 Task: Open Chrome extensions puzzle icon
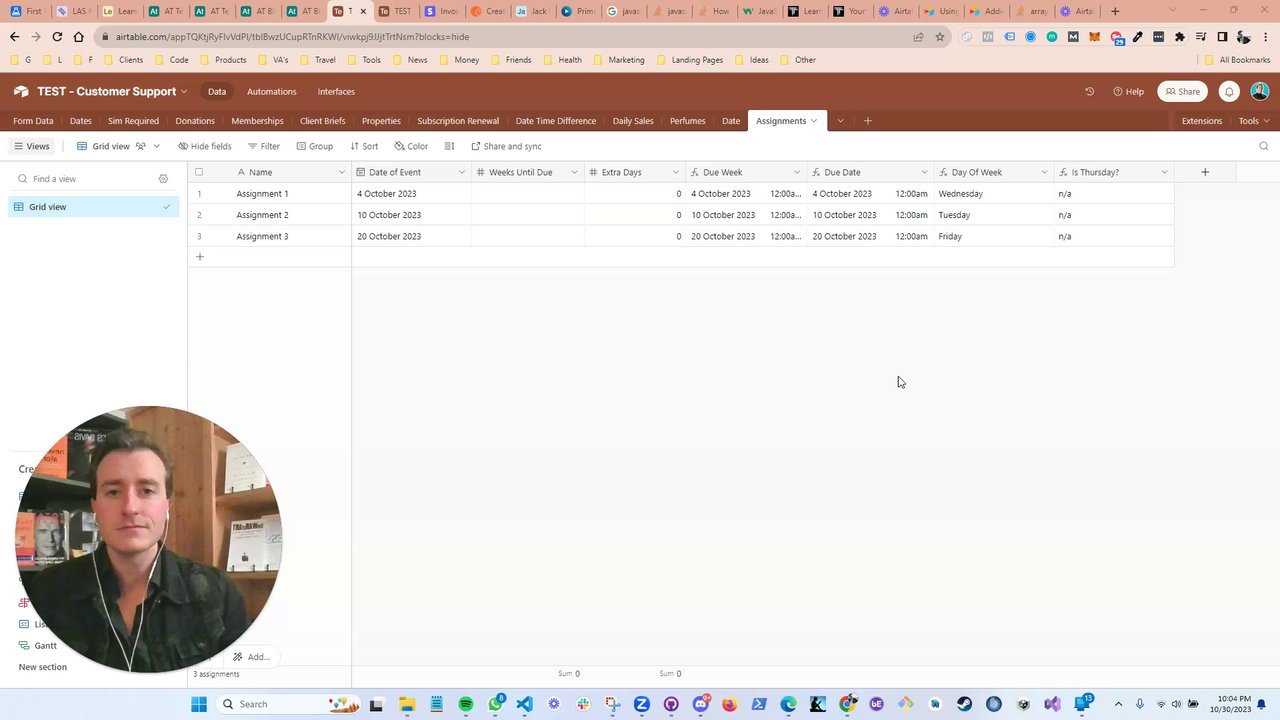coord(1179,37)
